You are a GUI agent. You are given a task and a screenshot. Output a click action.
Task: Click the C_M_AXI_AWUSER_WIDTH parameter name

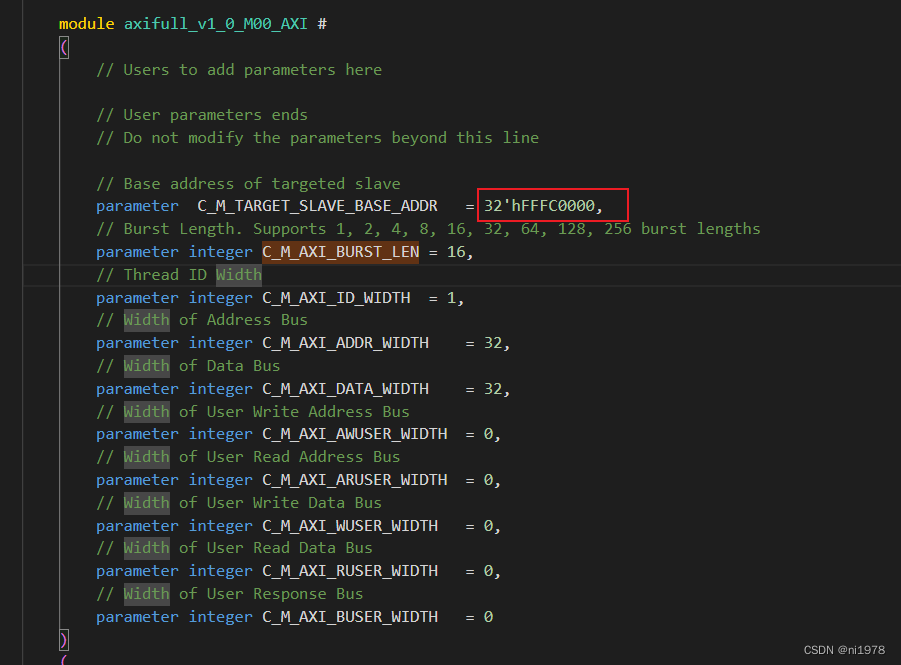pos(355,433)
